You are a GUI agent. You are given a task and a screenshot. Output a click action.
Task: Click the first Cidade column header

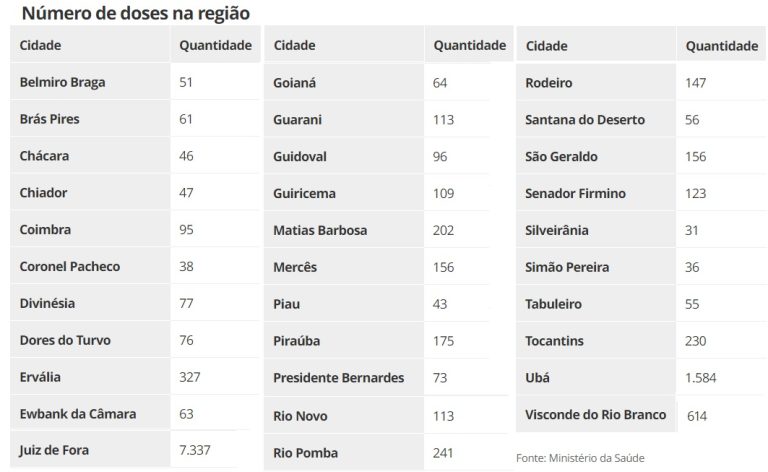(40, 45)
